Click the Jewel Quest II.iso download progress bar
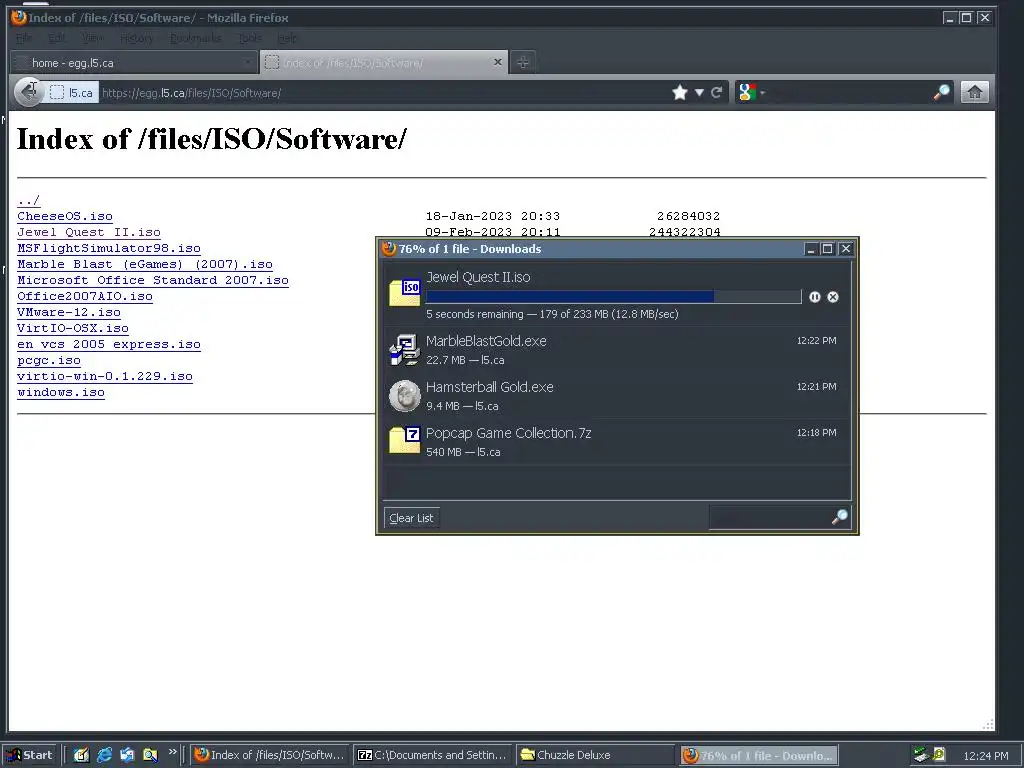 [613, 297]
